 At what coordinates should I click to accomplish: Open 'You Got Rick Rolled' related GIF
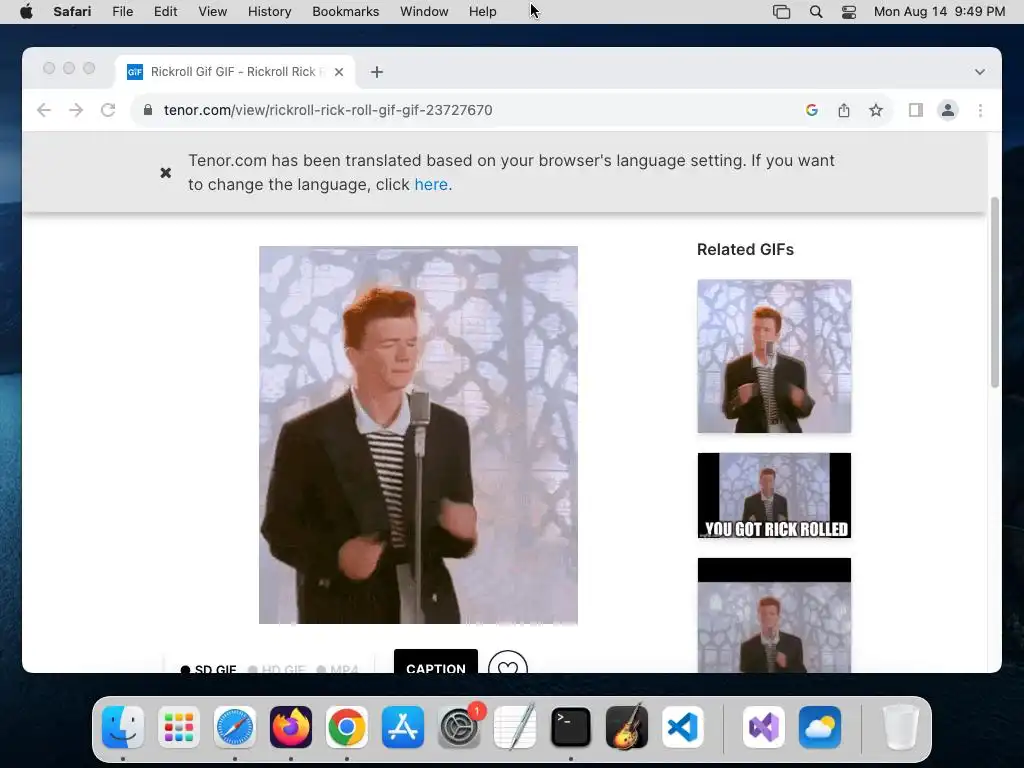point(774,496)
